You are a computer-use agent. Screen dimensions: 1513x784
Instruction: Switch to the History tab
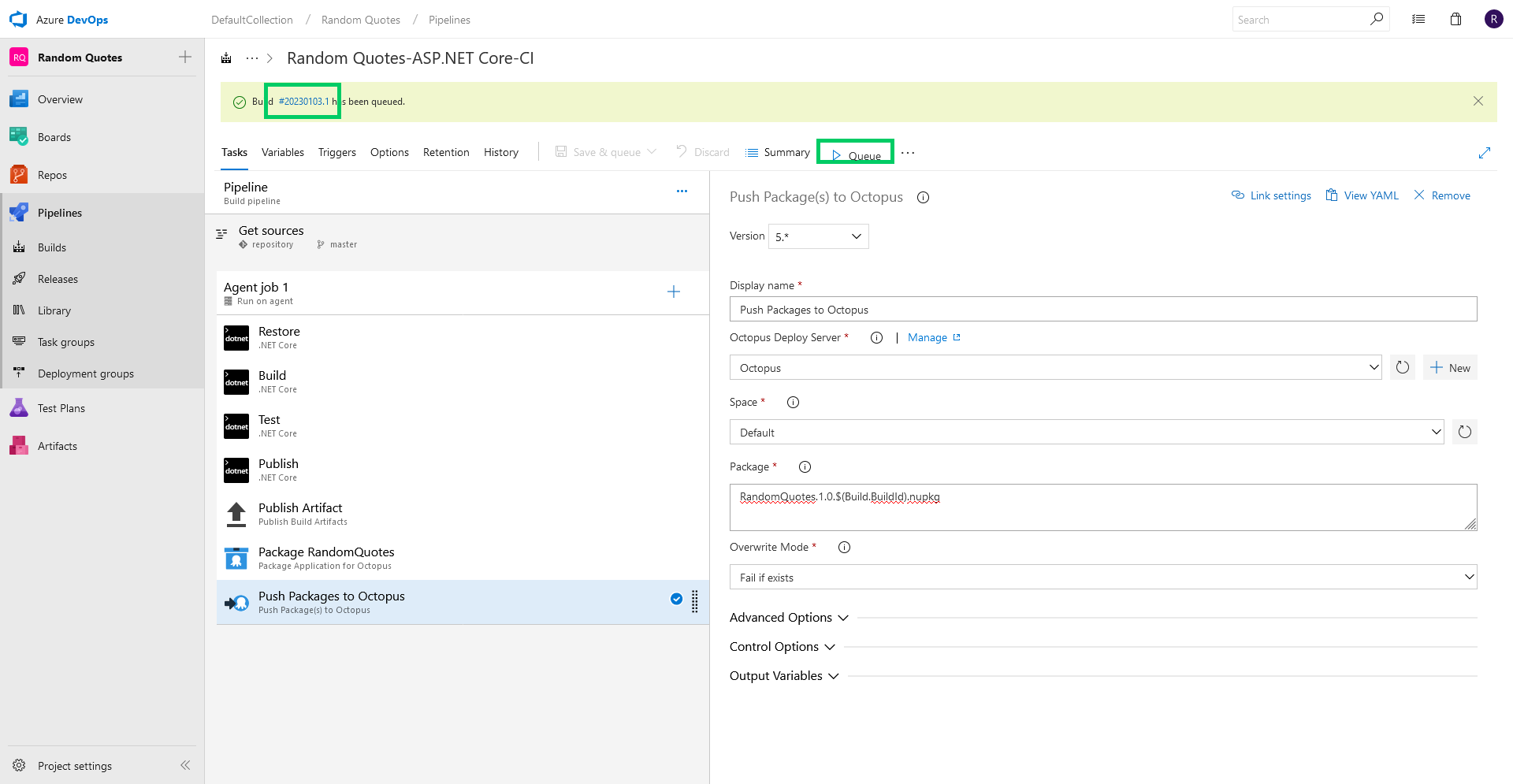(501, 153)
